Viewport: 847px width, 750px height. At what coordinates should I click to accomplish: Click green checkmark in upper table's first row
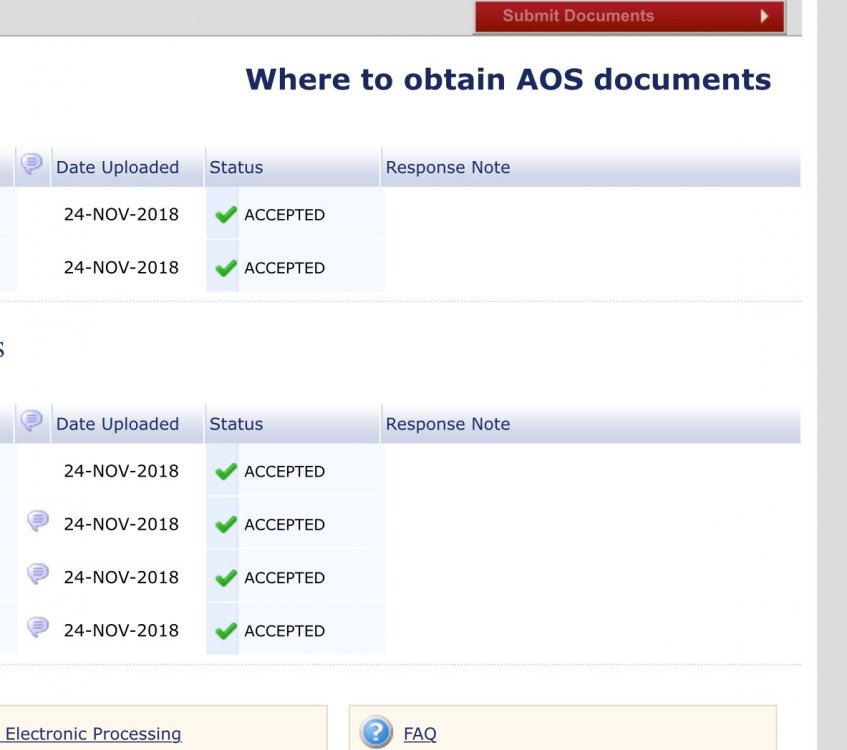point(226,214)
